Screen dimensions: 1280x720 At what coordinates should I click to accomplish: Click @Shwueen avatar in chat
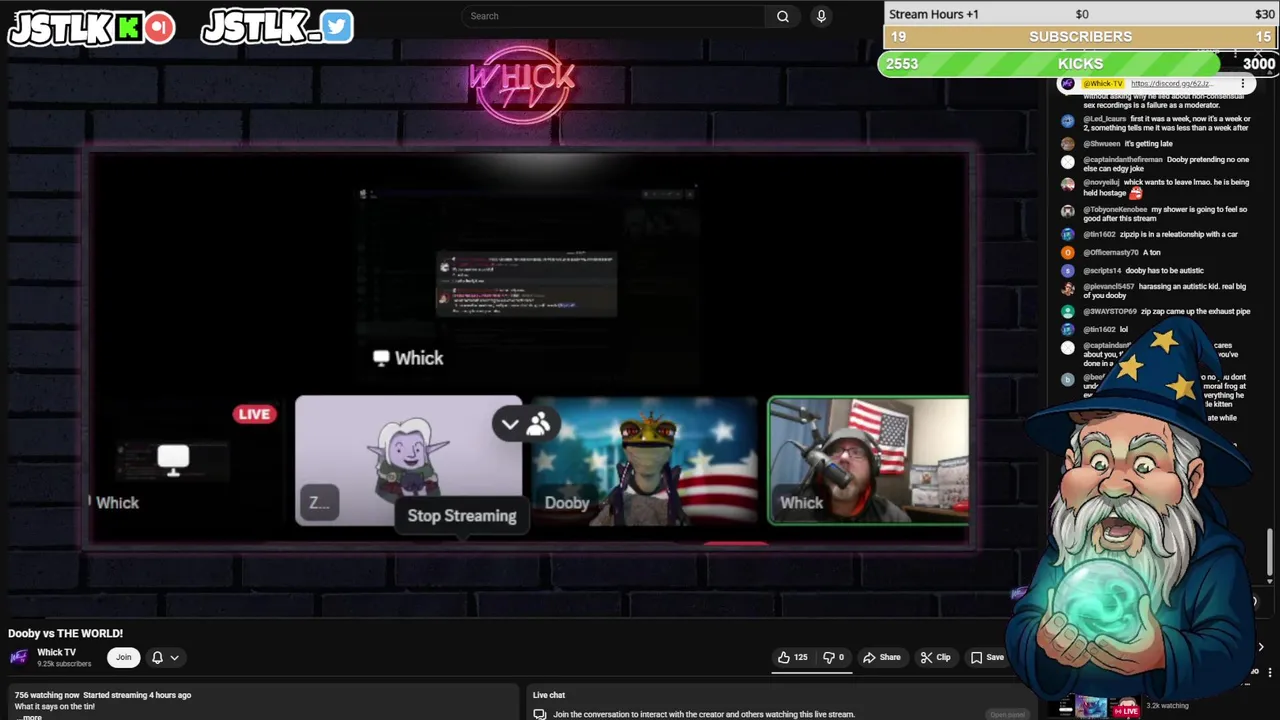[1067, 144]
